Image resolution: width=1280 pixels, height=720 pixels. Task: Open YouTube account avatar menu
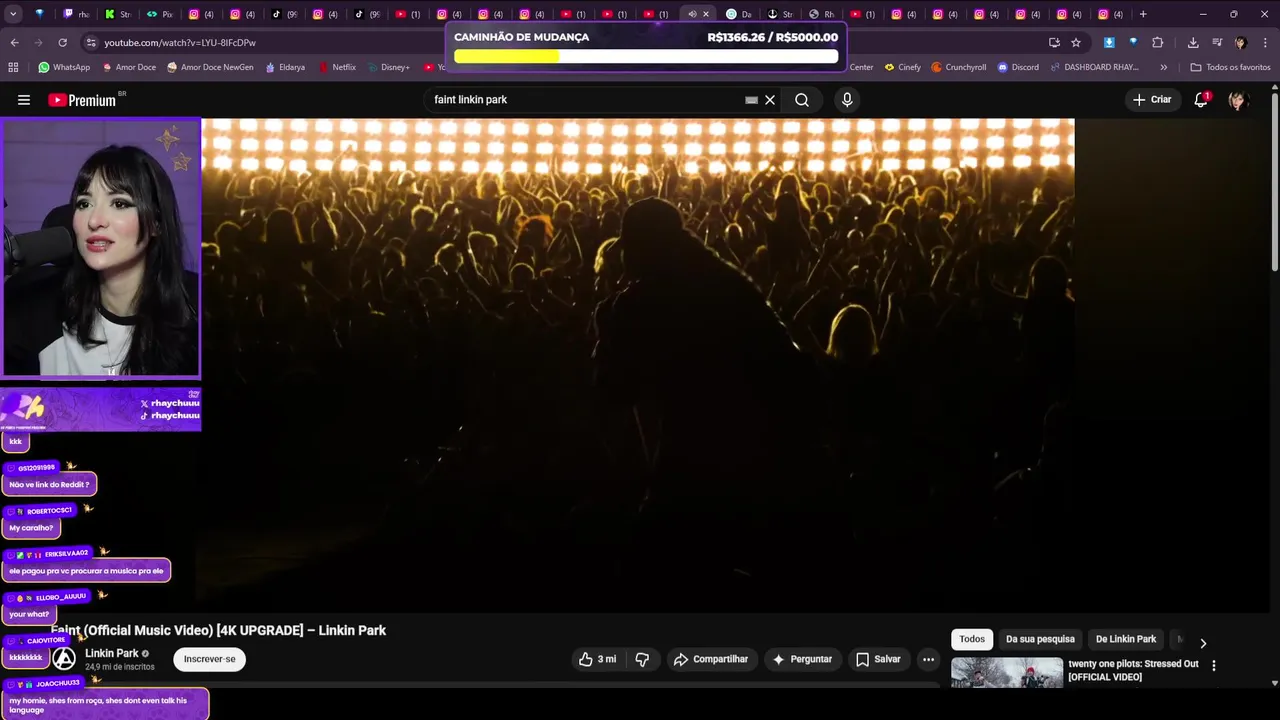click(1237, 100)
